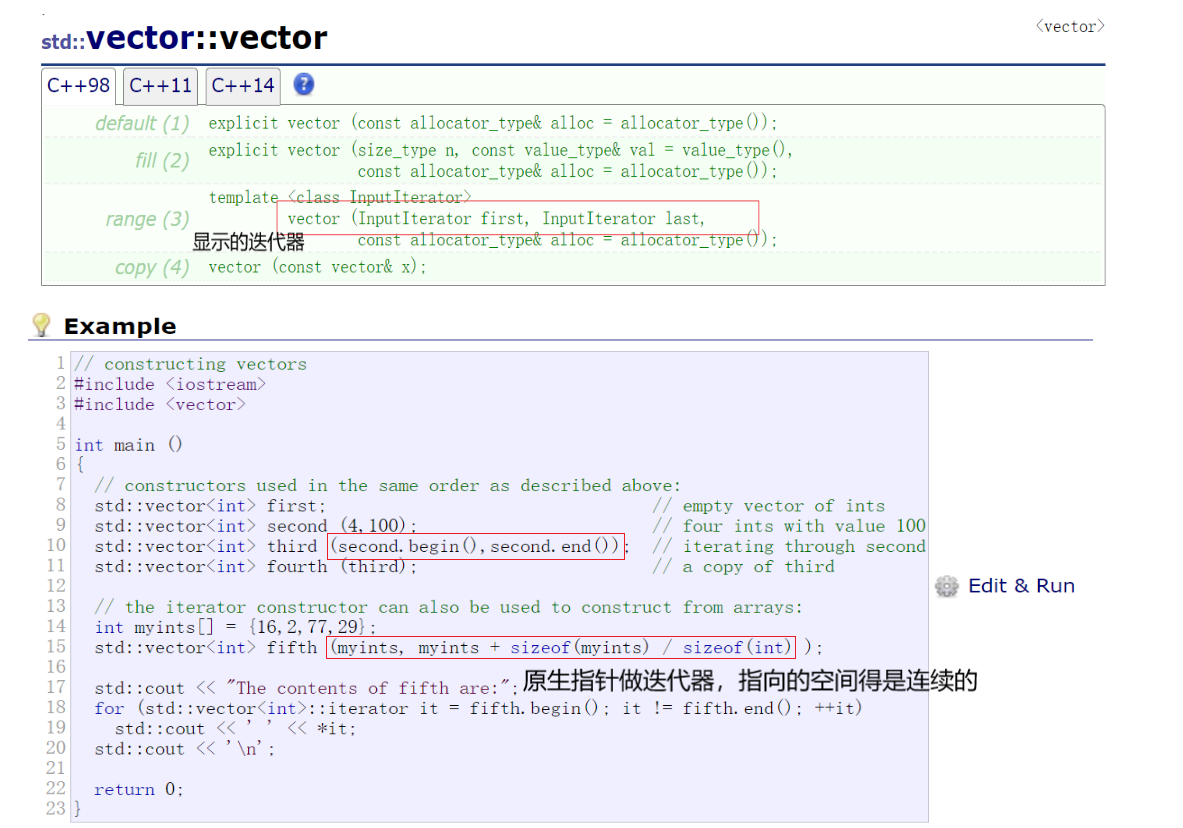The height and width of the screenshot is (828, 1183).
Task: Click the Example section heading text
Action: (119, 325)
